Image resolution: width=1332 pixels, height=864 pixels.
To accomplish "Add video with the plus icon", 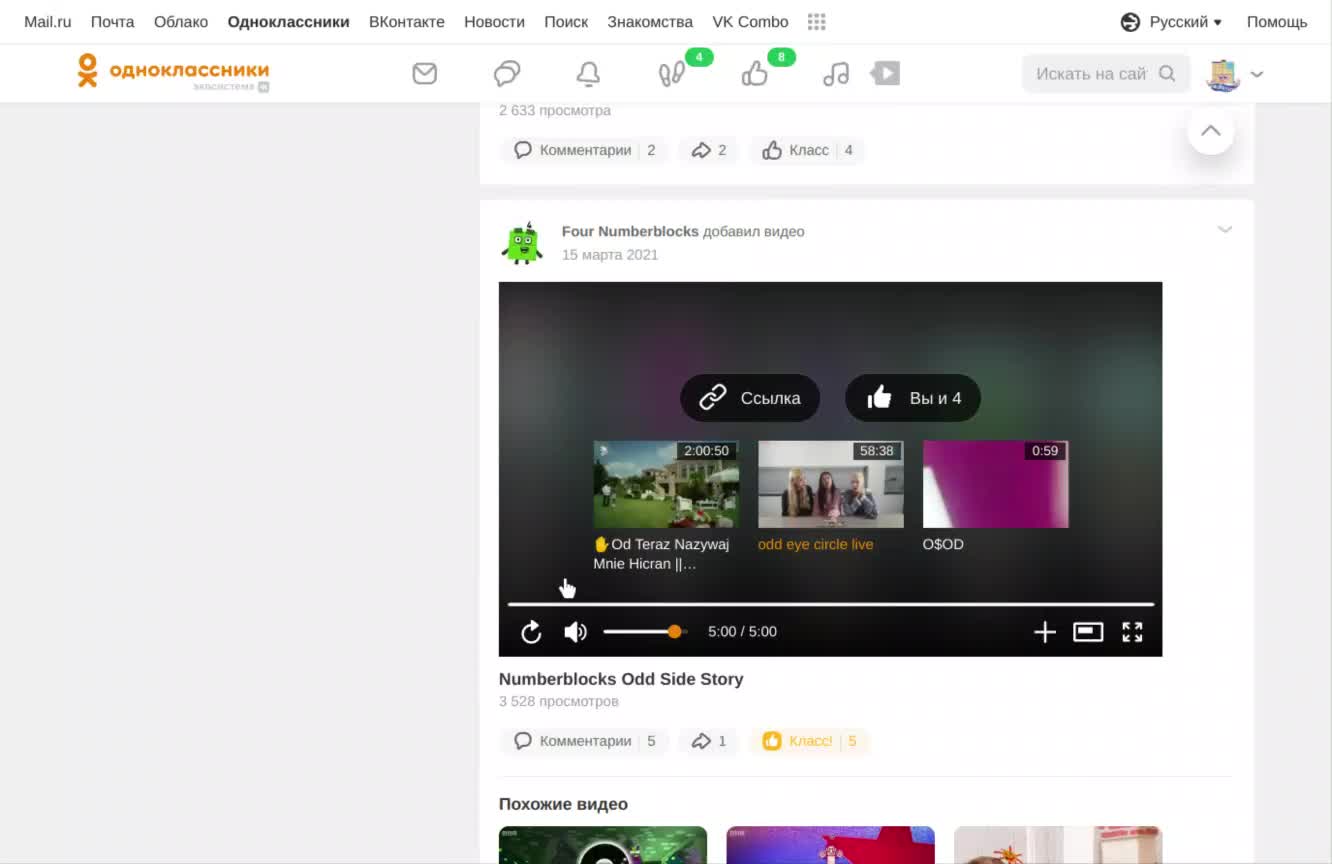I will (x=1044, y=632).
